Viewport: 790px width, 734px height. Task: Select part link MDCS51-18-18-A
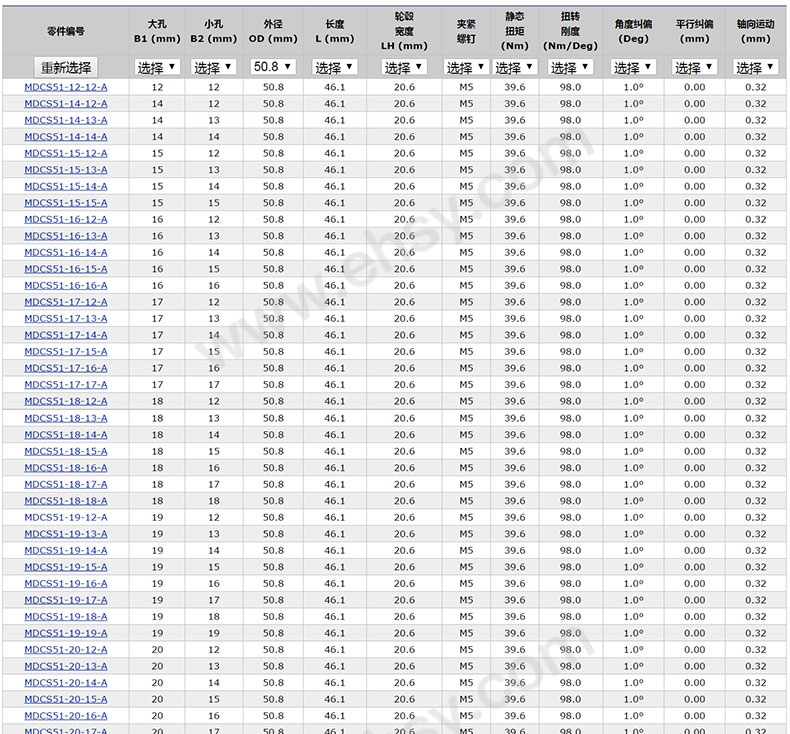tap(66, 501)
